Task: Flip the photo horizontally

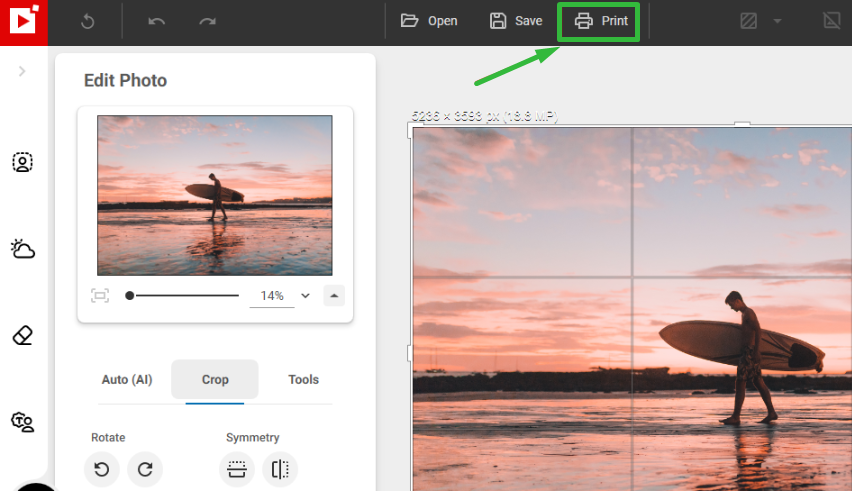Action: coord(280,469)
